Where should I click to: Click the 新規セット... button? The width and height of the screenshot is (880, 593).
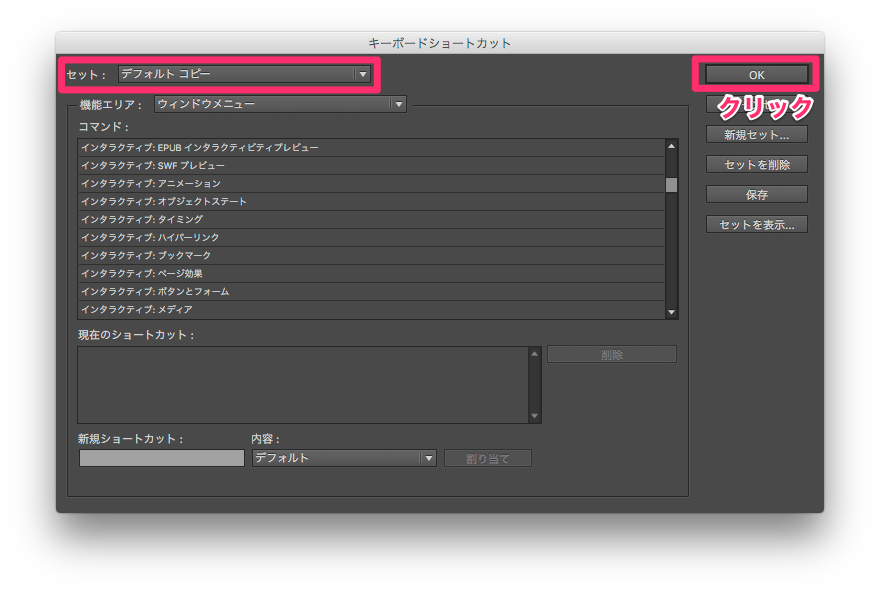[x=756, y=134]
